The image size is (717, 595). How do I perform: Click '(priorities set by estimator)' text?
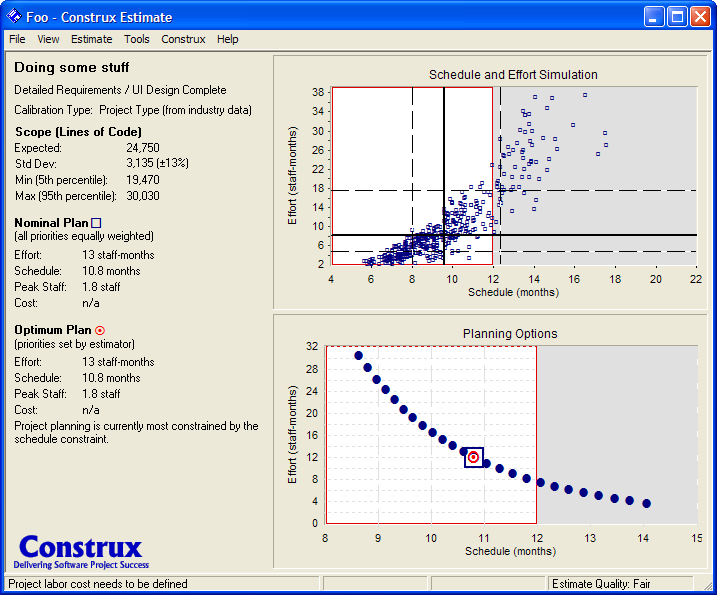tap(75, 344)
